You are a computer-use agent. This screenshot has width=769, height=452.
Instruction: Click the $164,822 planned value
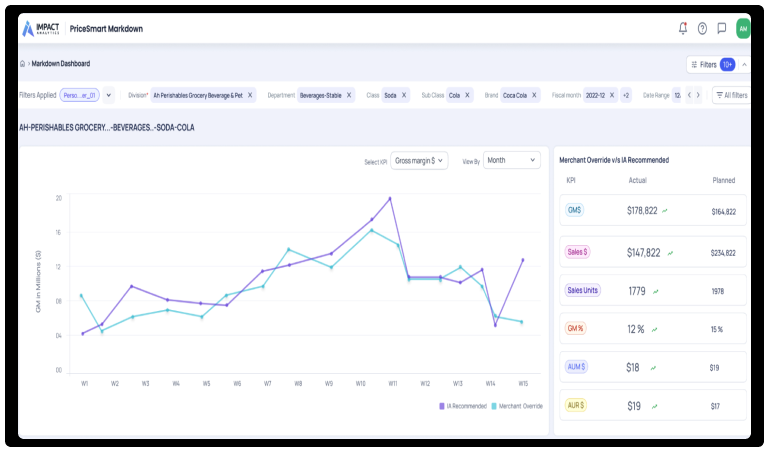point(723,212)
